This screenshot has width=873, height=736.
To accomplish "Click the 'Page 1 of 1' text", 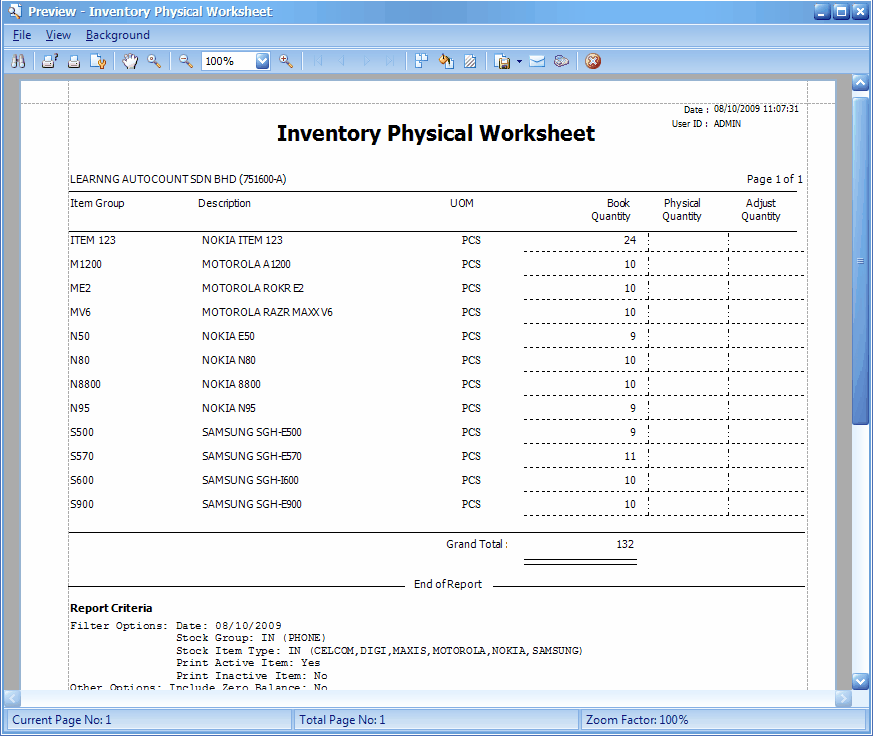I will (774, 179).
